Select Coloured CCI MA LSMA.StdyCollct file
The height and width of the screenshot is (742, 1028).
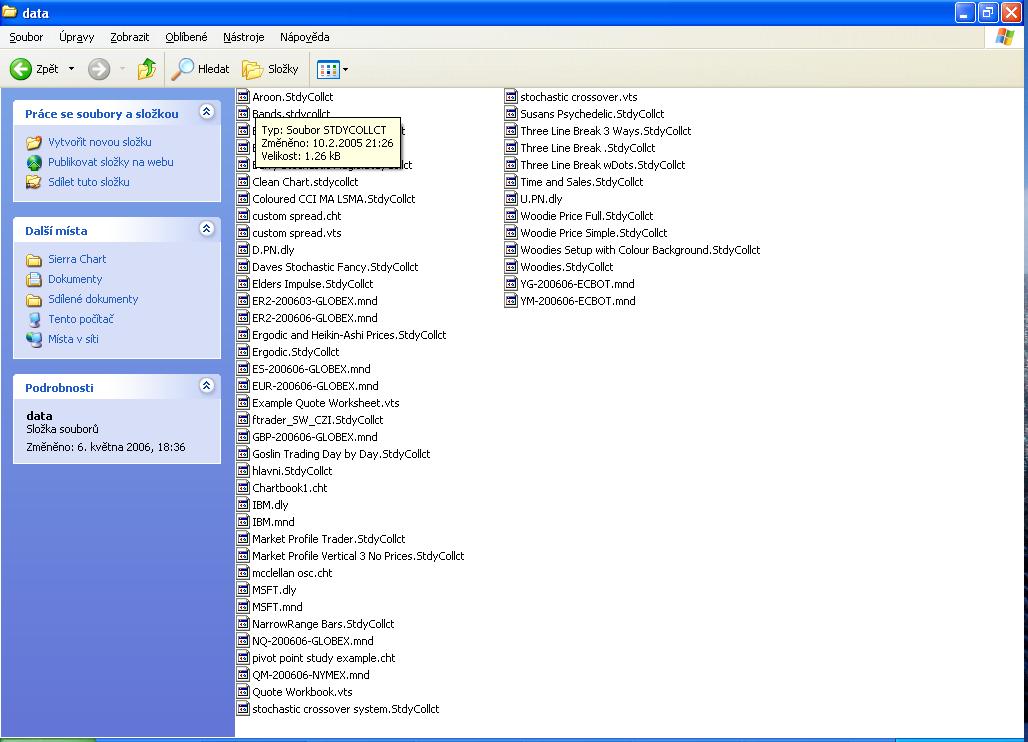tap(334, 199)
